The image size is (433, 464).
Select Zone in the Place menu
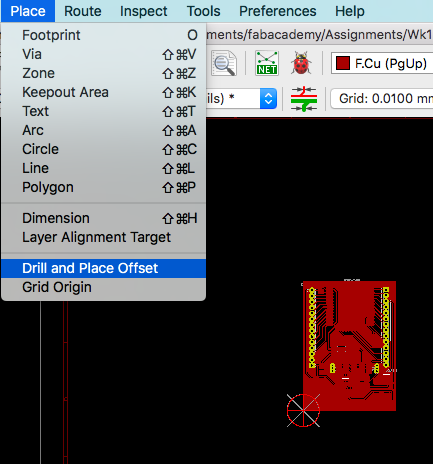[x=104, y=73]
